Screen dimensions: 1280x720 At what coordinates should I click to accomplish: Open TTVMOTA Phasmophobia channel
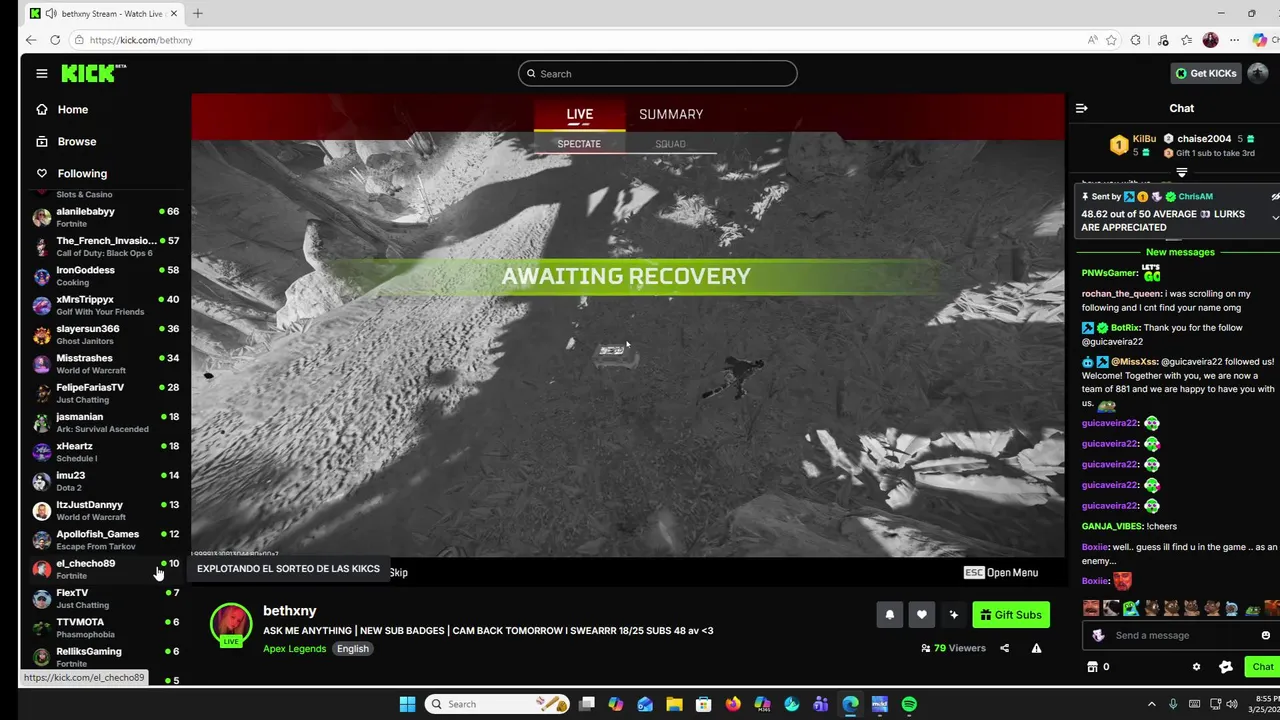(105, 628)
